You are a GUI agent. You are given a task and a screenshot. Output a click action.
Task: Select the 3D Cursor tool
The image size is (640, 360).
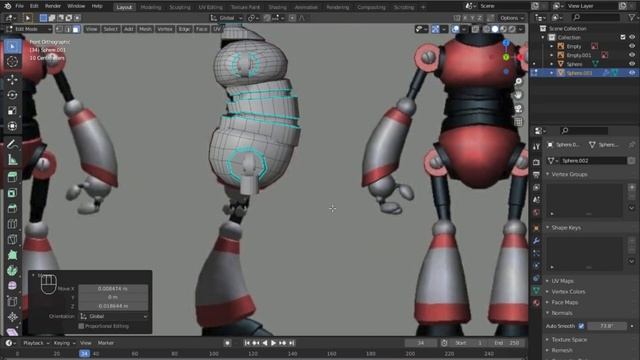pyautogui.click(x=12, y=62)
